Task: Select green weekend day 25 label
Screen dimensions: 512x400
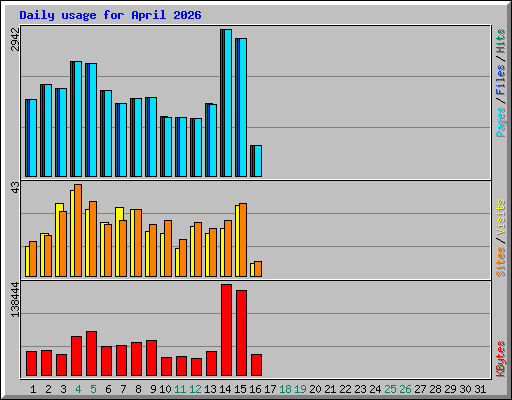Action: (x=390, y=389)
